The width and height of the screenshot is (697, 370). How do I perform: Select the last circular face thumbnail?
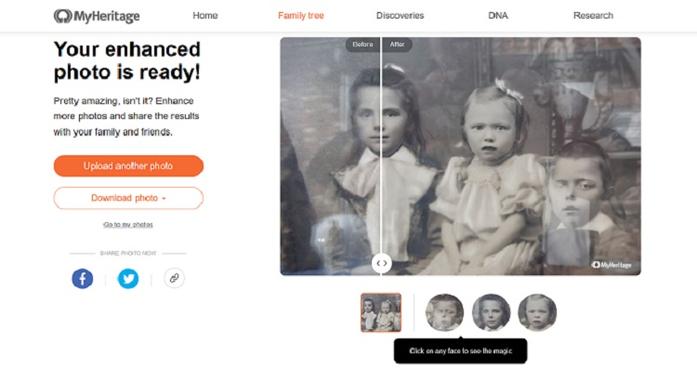click(x=537, y=313)
